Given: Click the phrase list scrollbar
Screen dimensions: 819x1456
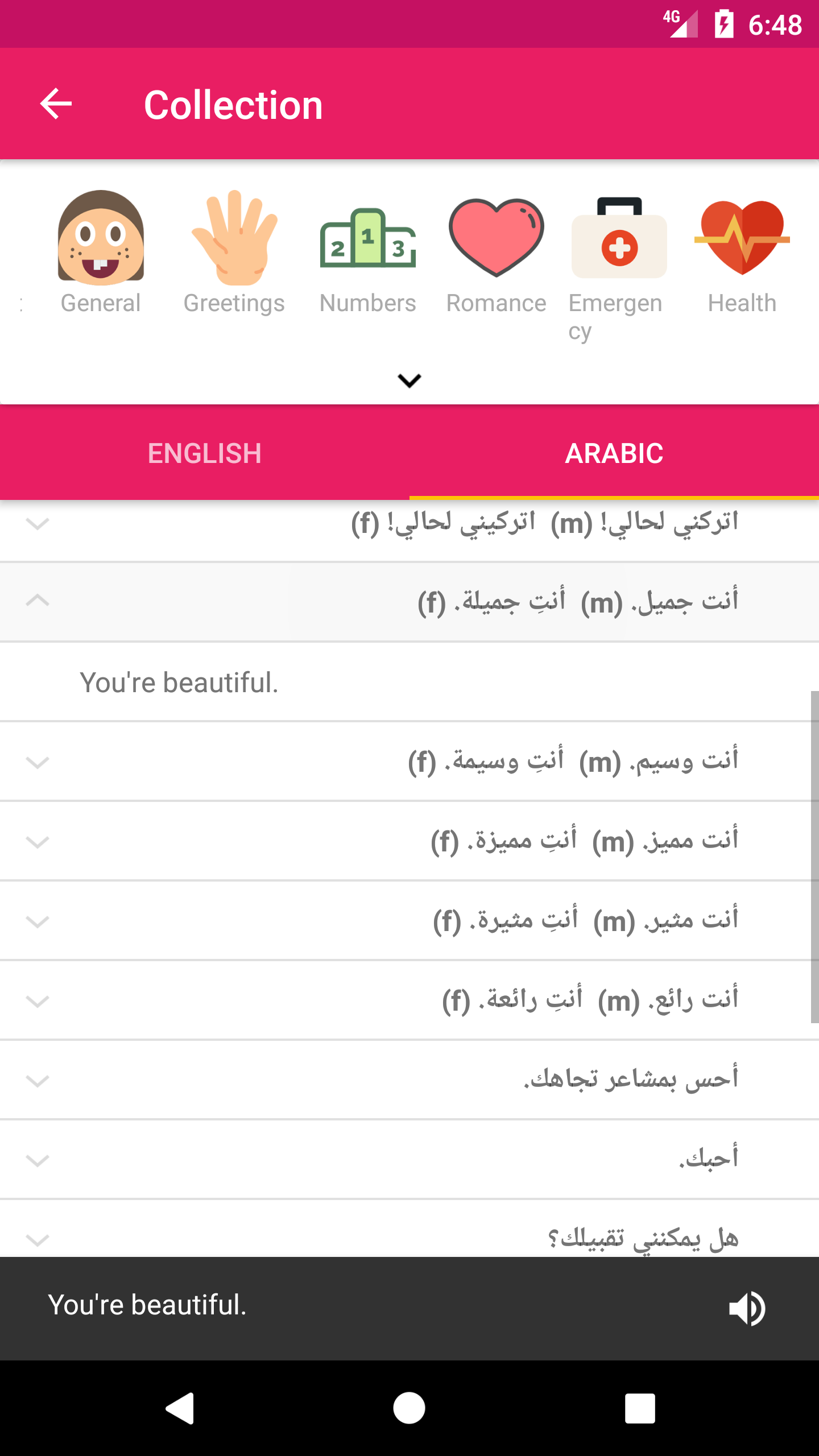Looking at the screenshot, I should (x=814, y=857).
